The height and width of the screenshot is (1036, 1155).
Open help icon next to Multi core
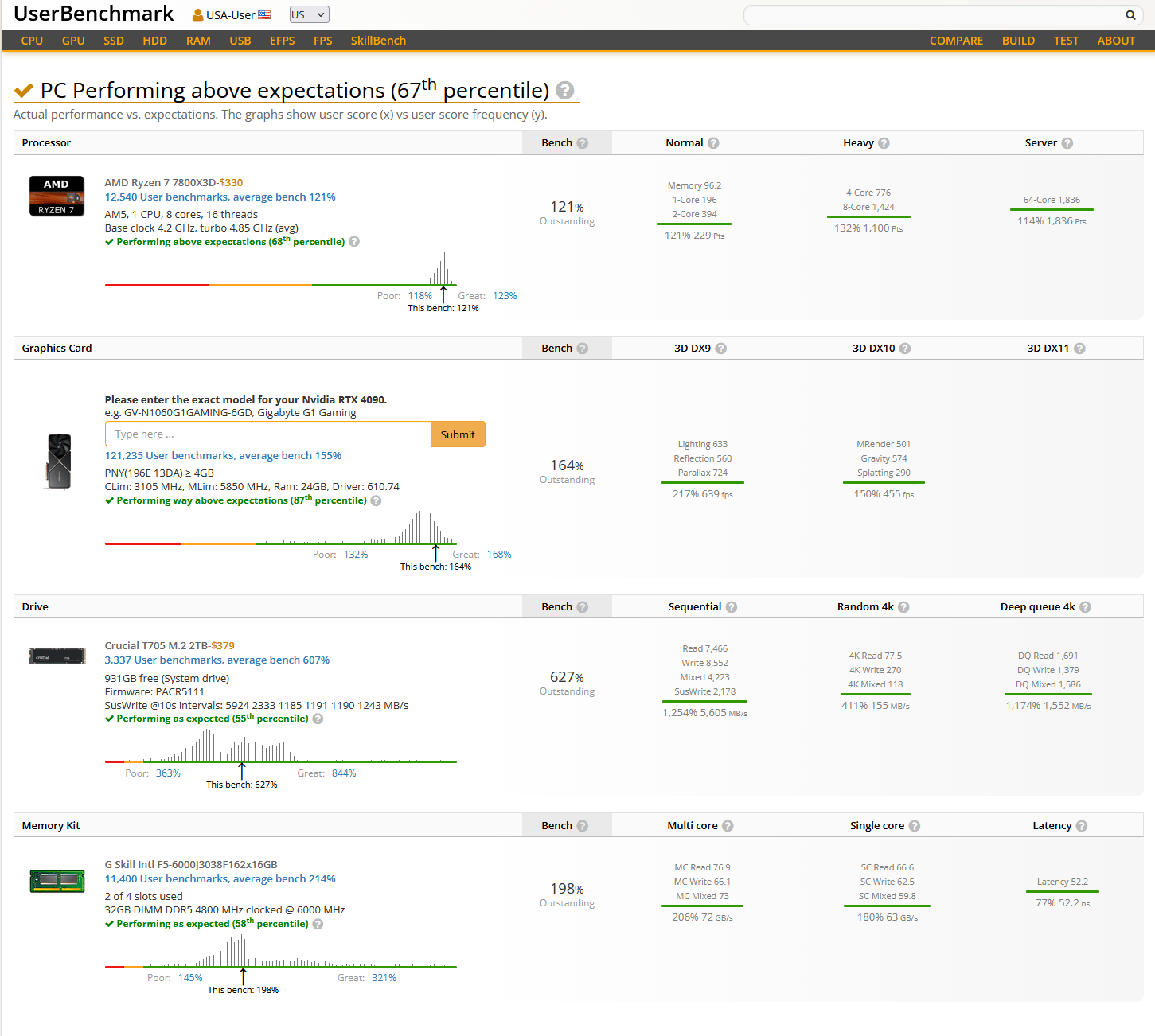[728, 826]
